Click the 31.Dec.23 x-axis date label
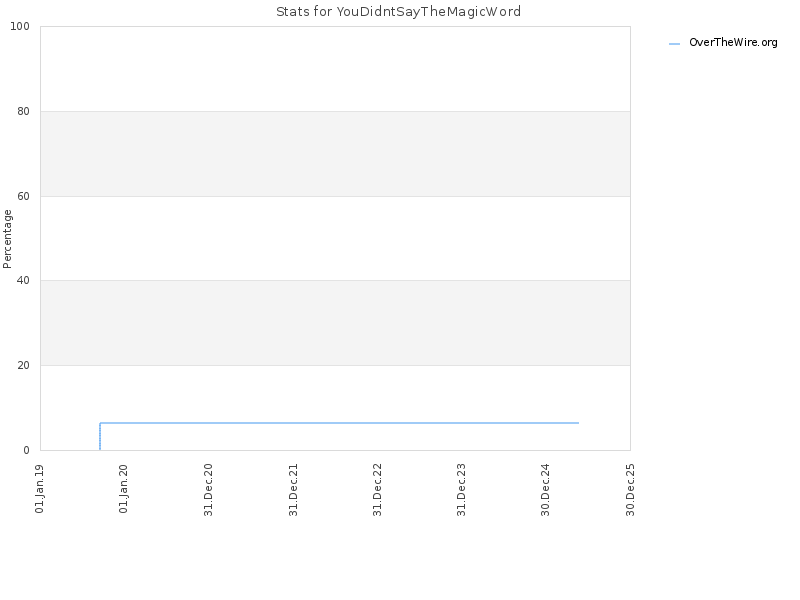 462,490
